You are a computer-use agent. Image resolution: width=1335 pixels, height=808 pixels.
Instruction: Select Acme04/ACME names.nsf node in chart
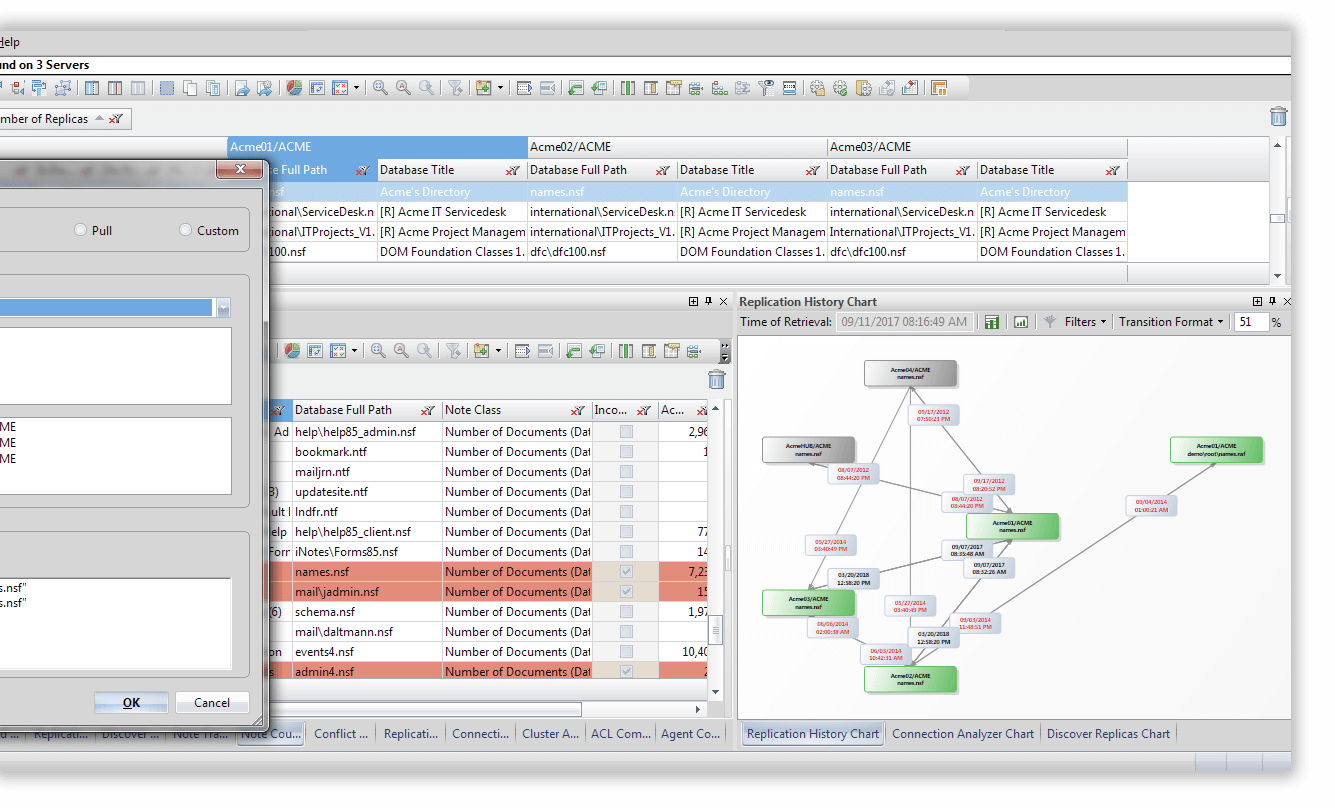click(x=910, y=373)
